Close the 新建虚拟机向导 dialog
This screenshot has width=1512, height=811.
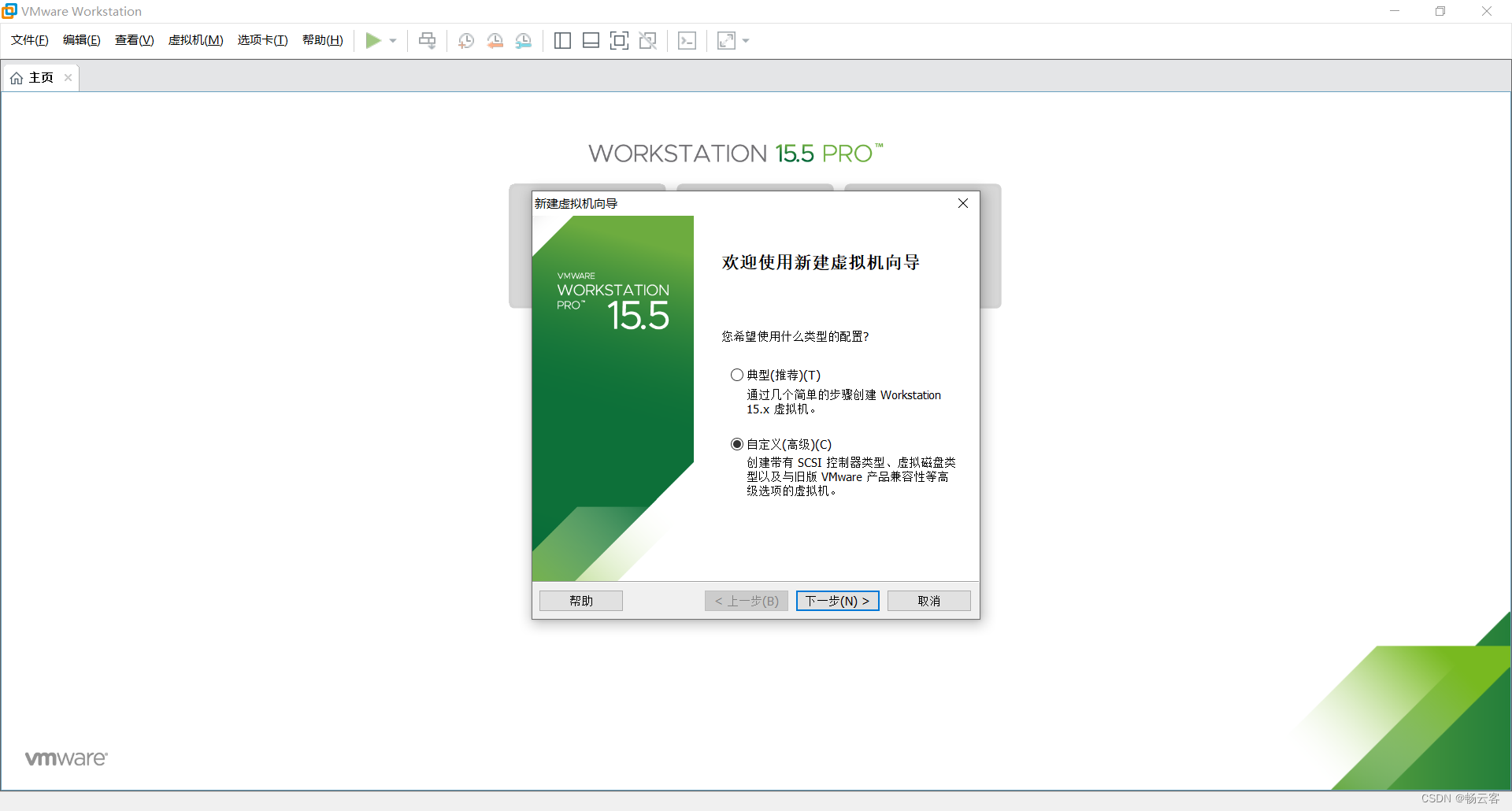pos(963,203)
